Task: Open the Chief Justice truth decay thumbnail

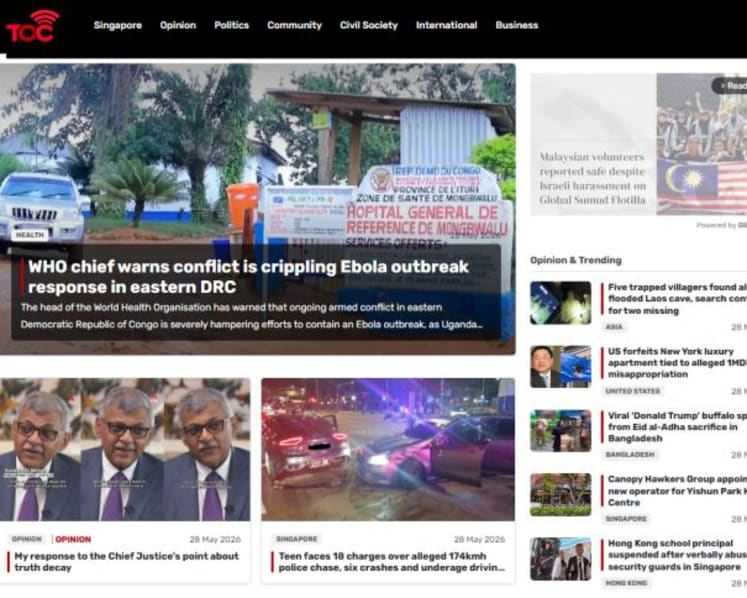Action: click(125, 449)
